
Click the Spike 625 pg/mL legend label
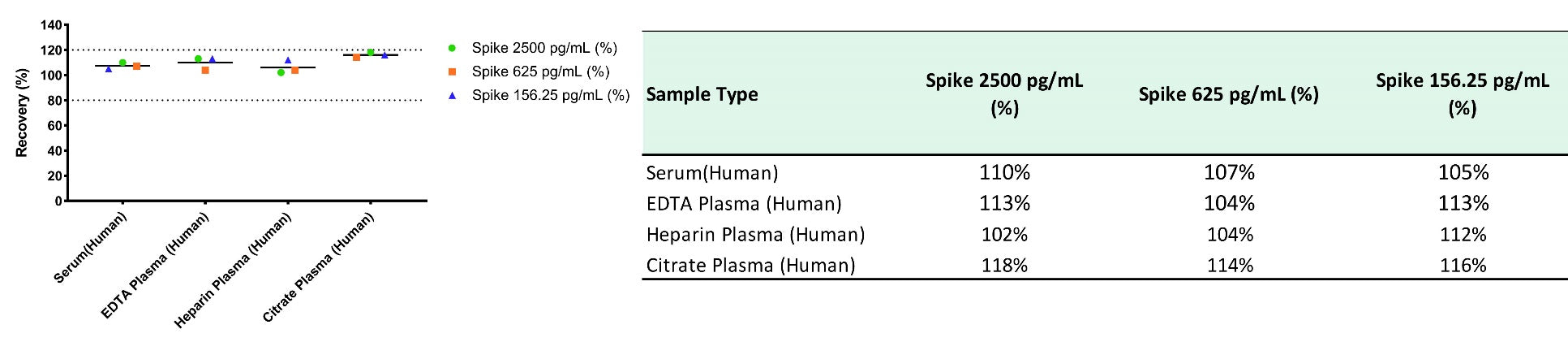click(540, 71)
